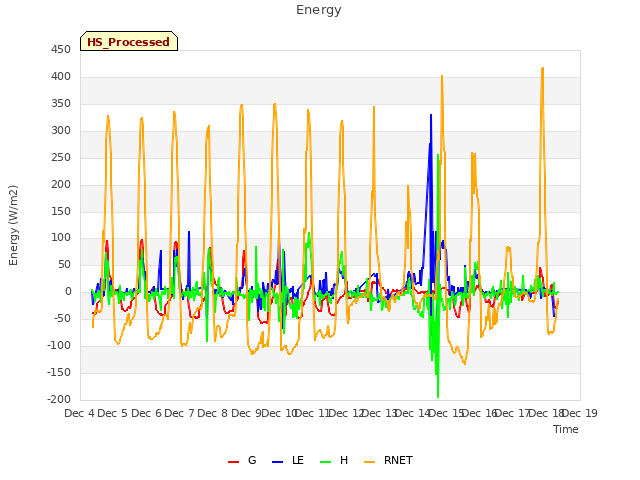Screen dimensions: 640x480
Task: Click the Dec 8 x-axis label
Action: [213, 413]
